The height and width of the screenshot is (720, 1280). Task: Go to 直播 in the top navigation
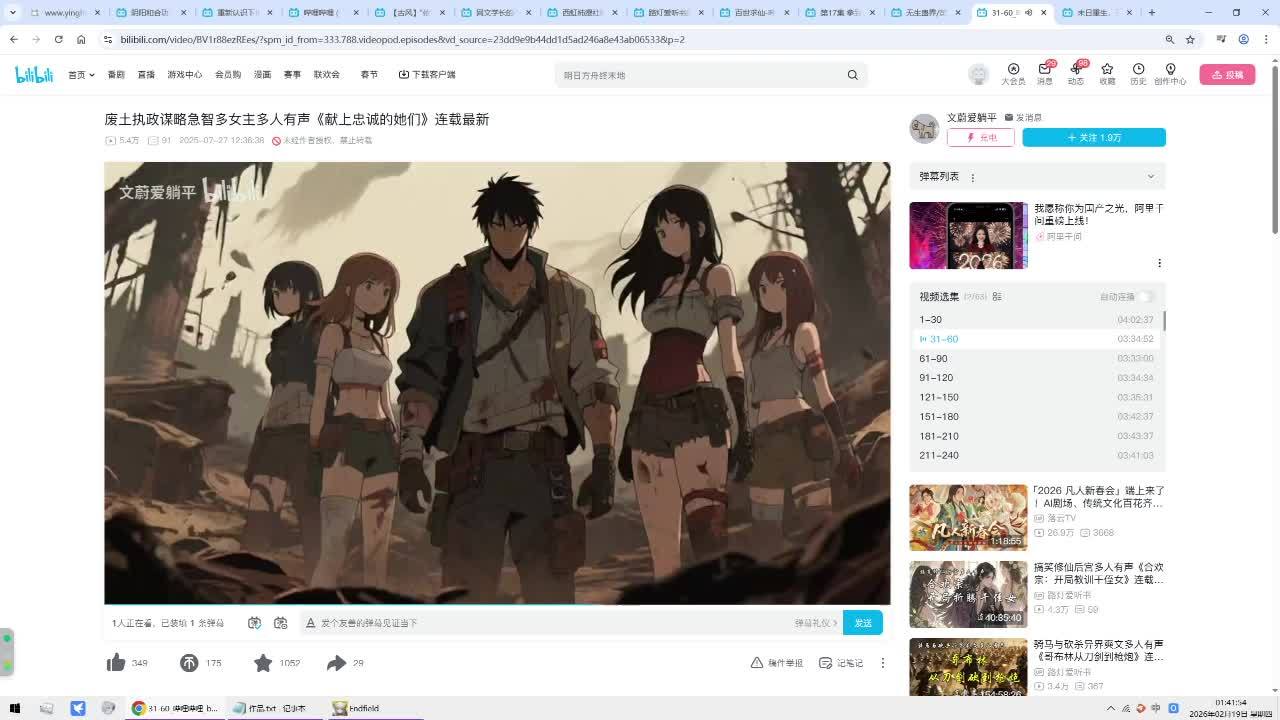(x=146, y=75)
